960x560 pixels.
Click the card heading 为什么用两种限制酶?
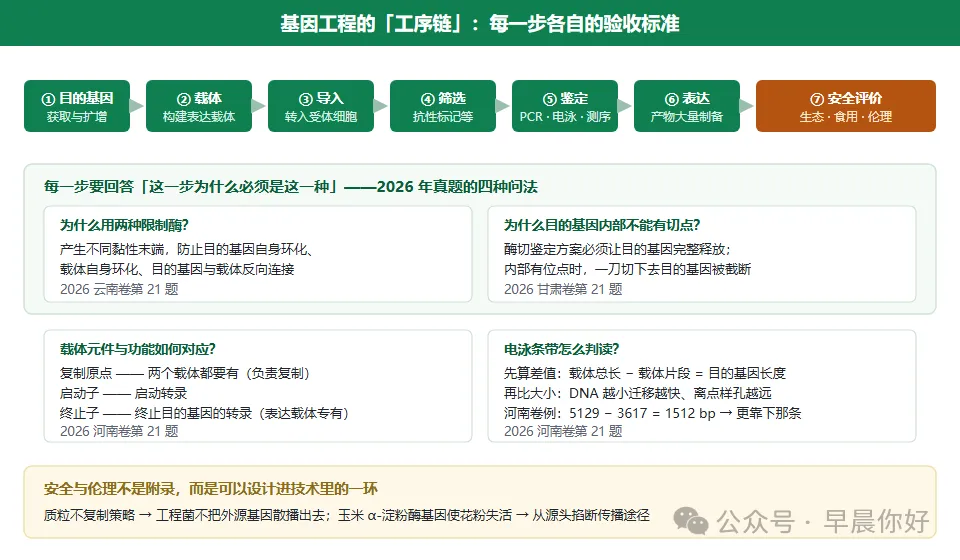124,225
